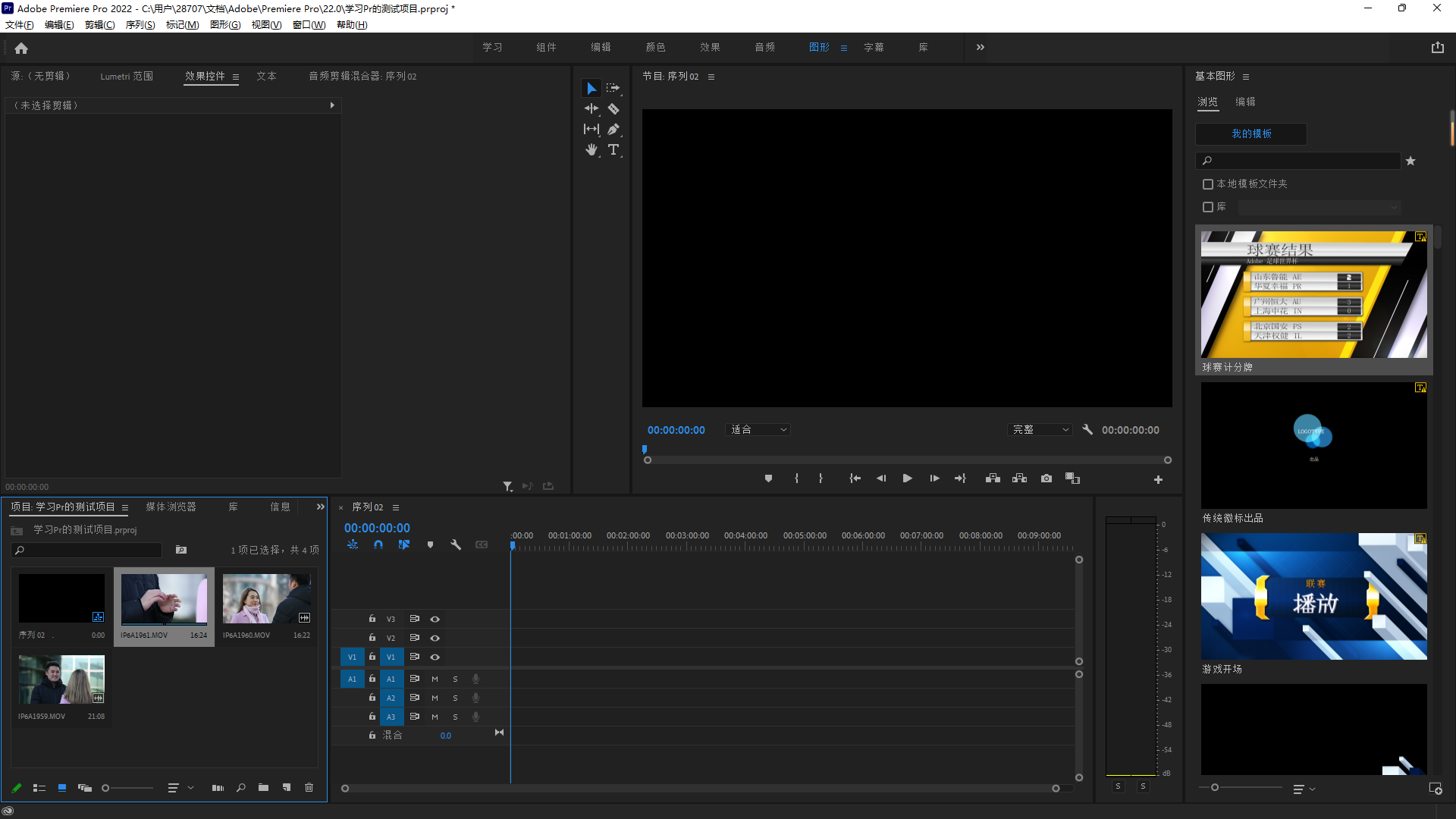
Task: Expand Project panel tab overflow chevrons
Action: pyautogui.click(x=321, y=507)
